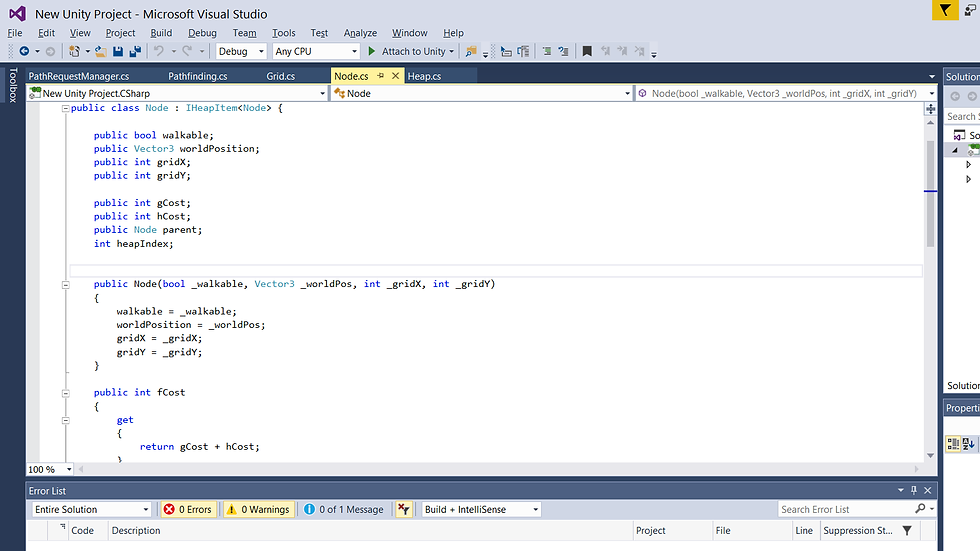
Task: Click the Find in Files toolbar icon
Action: pos(471,51)
